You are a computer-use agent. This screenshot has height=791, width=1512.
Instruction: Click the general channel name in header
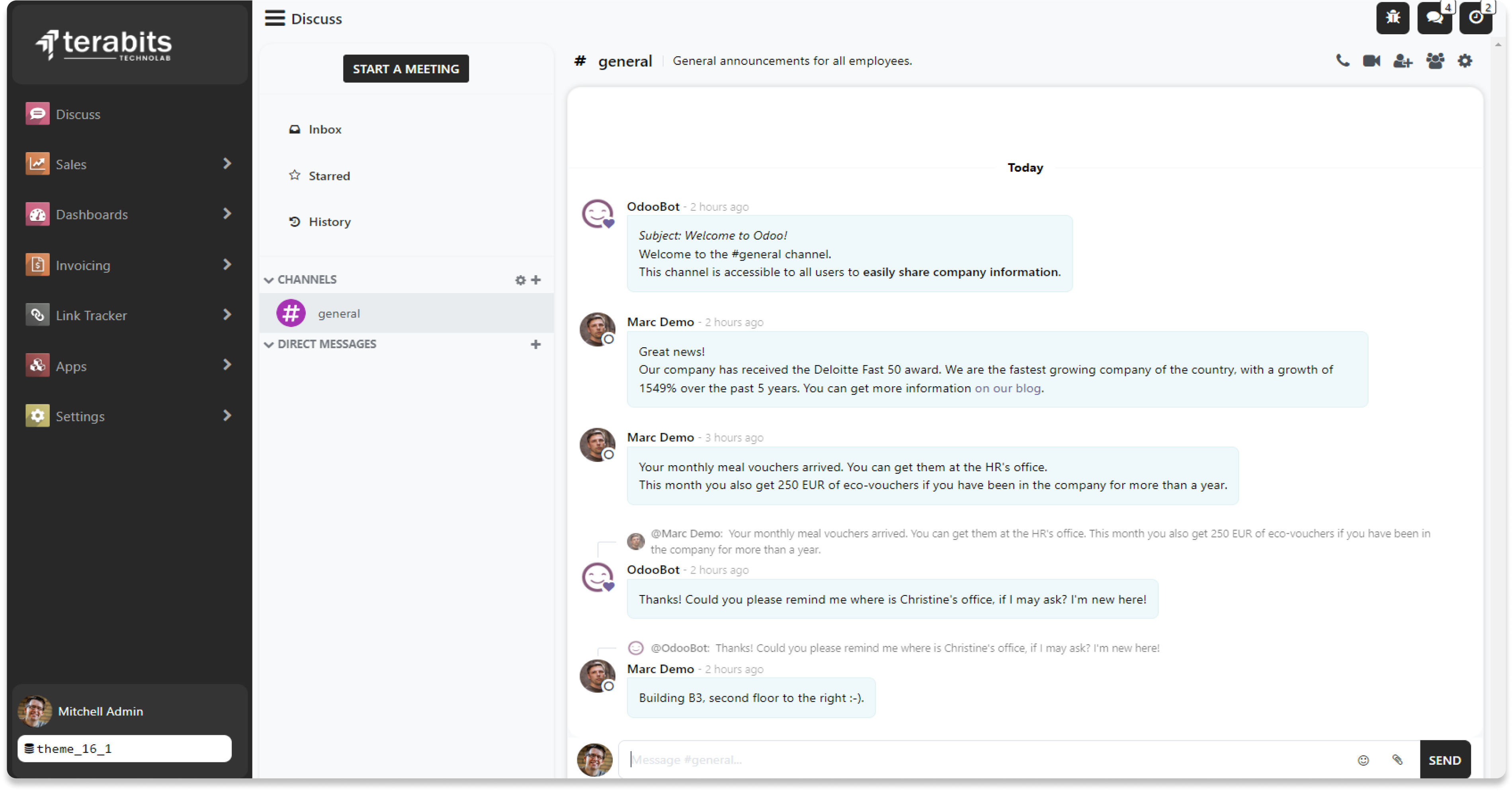pos(625,61)
